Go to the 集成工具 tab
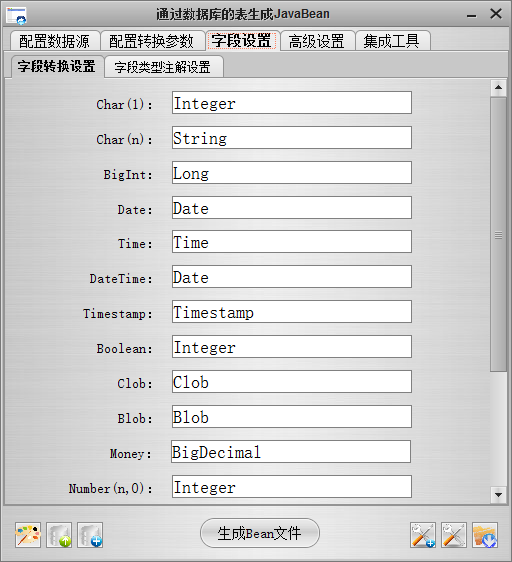This screenshot has width=512, height=562. (x=392, y=41)
